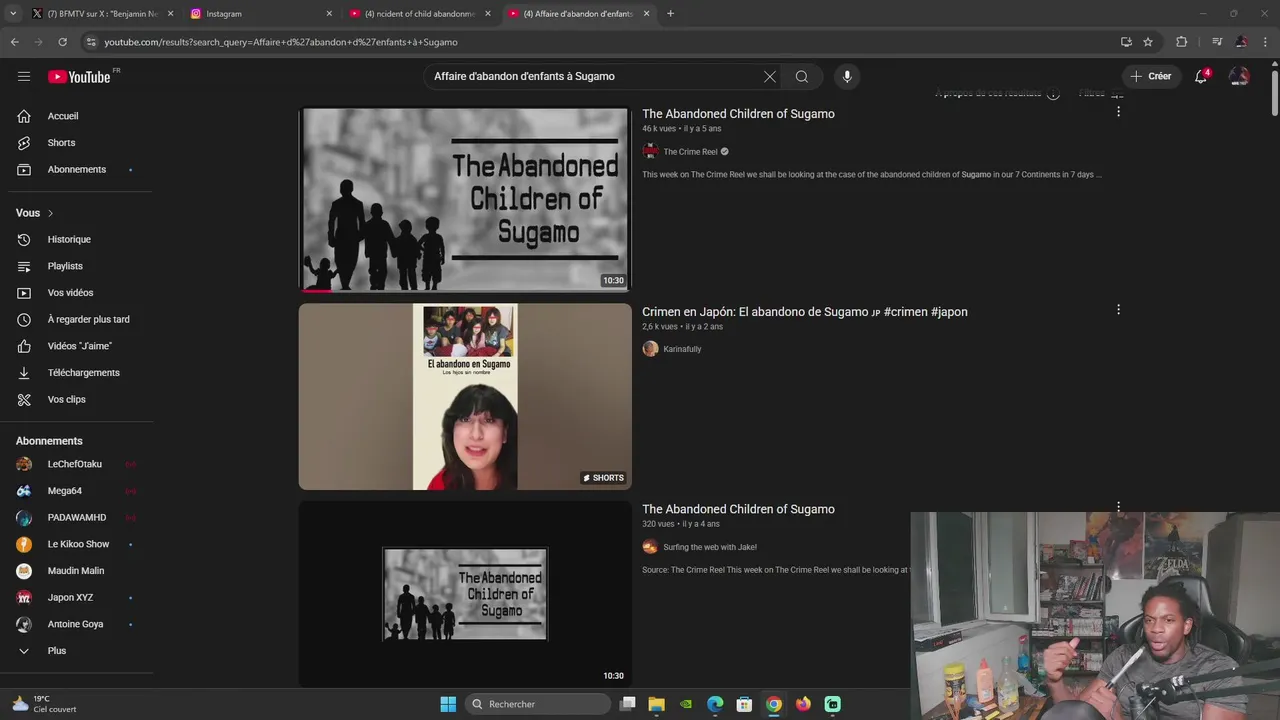Viewport: 1280px width, 720px height.
Task: Open File Explorer from the taskbar
Action: (656, 704)
